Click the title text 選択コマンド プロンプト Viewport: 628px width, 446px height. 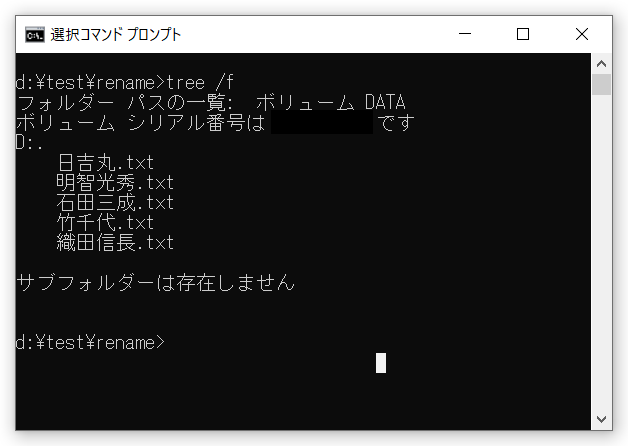coord(116,34)
